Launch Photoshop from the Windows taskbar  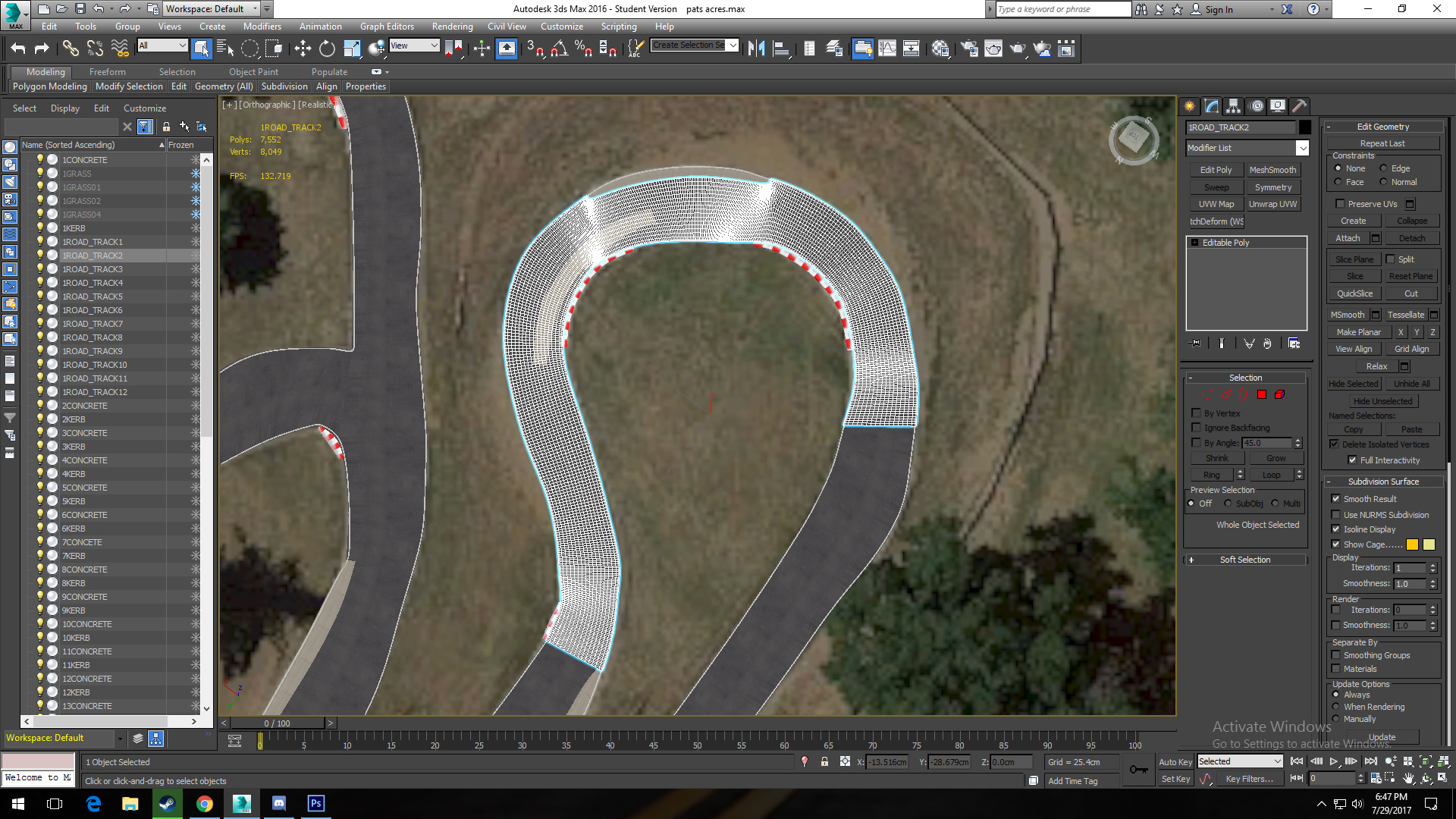(x=316, y=804)
